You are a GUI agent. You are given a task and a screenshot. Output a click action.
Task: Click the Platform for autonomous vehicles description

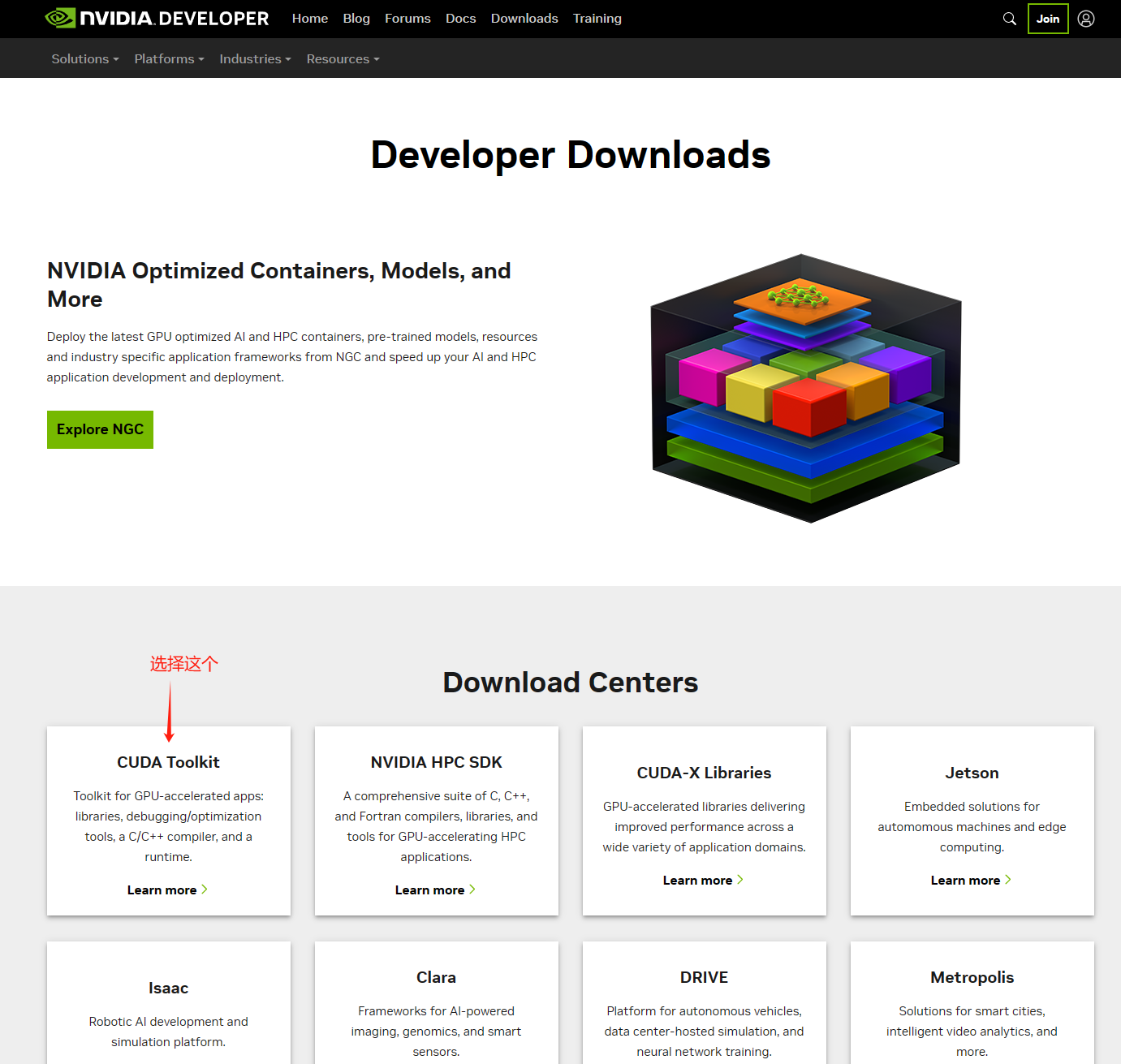pyautogui.click(x=704, y=1032)
